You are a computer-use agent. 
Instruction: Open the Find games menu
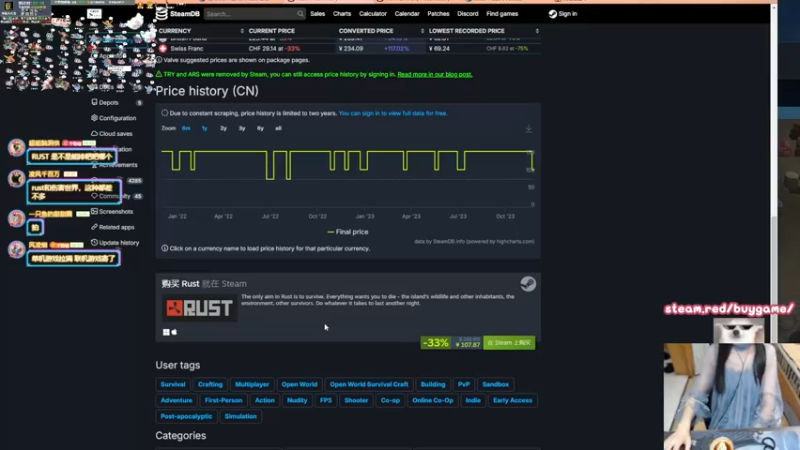point(502,14)
